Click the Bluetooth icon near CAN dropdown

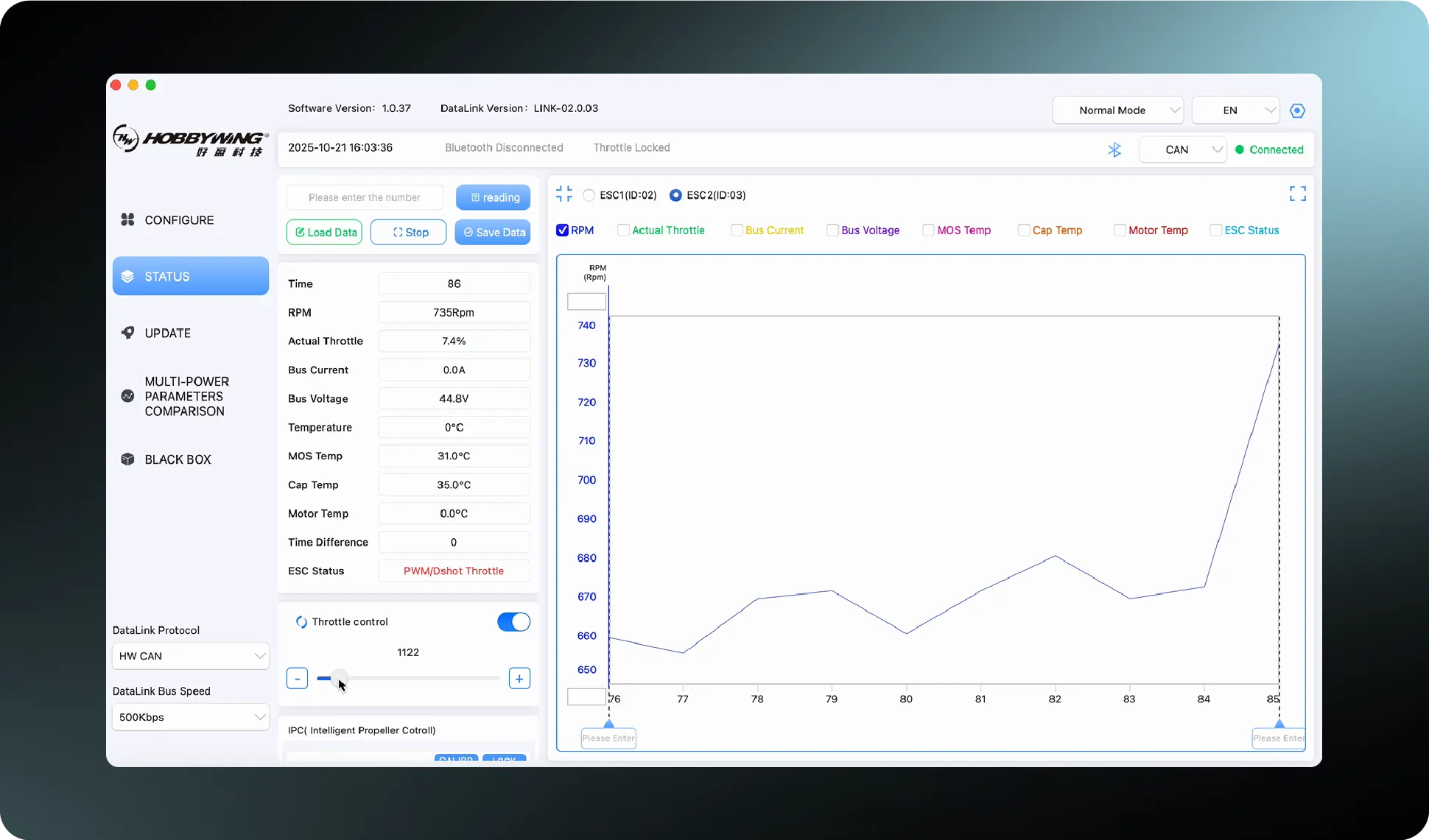pyautogui.click(x=1114, y=149)
